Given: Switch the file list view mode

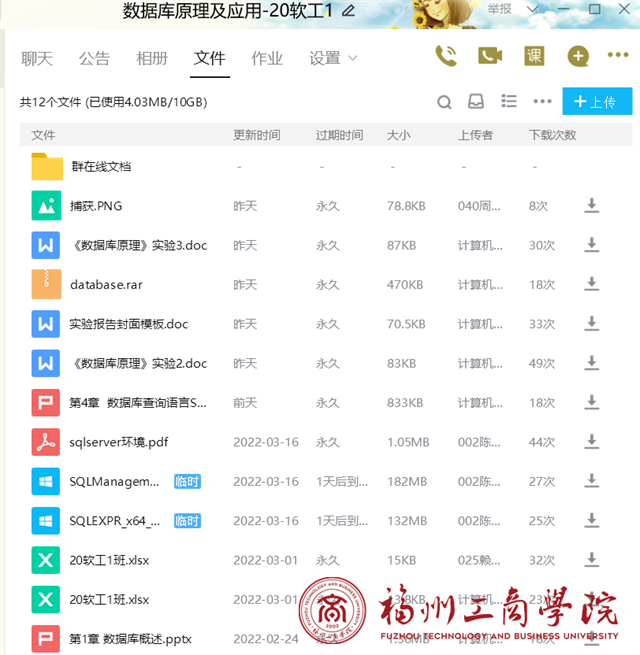Looking at the screenshot, I should click(x=509, y=101).
